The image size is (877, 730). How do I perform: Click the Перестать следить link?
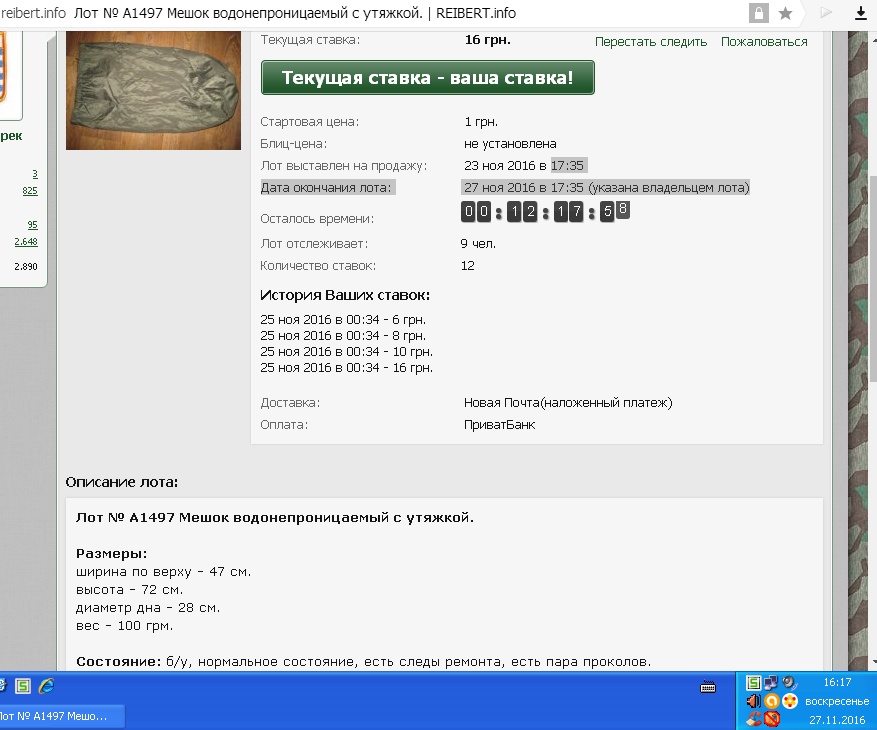(650, 42)
